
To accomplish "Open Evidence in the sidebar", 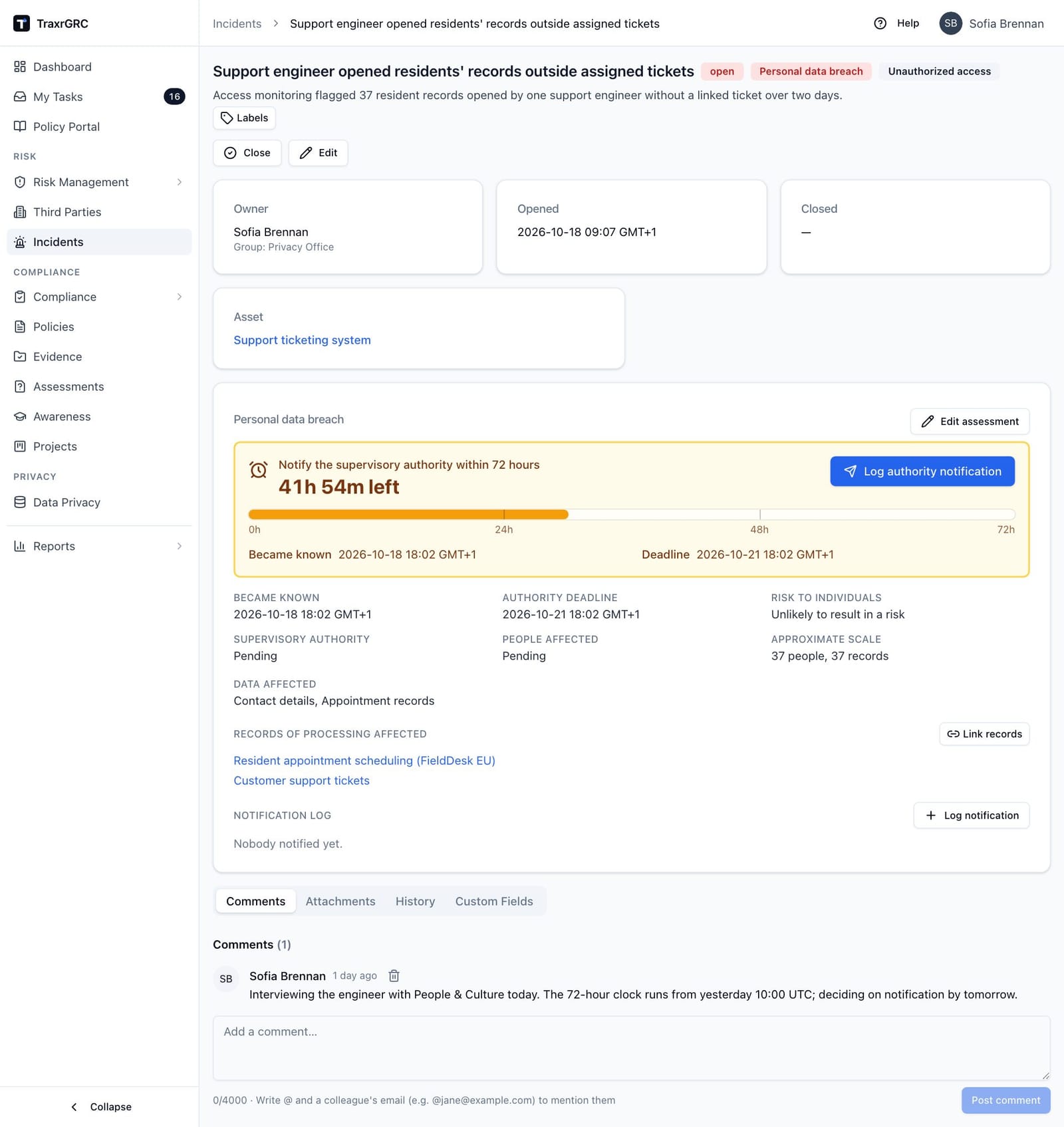I will click(x=99, y=356).
